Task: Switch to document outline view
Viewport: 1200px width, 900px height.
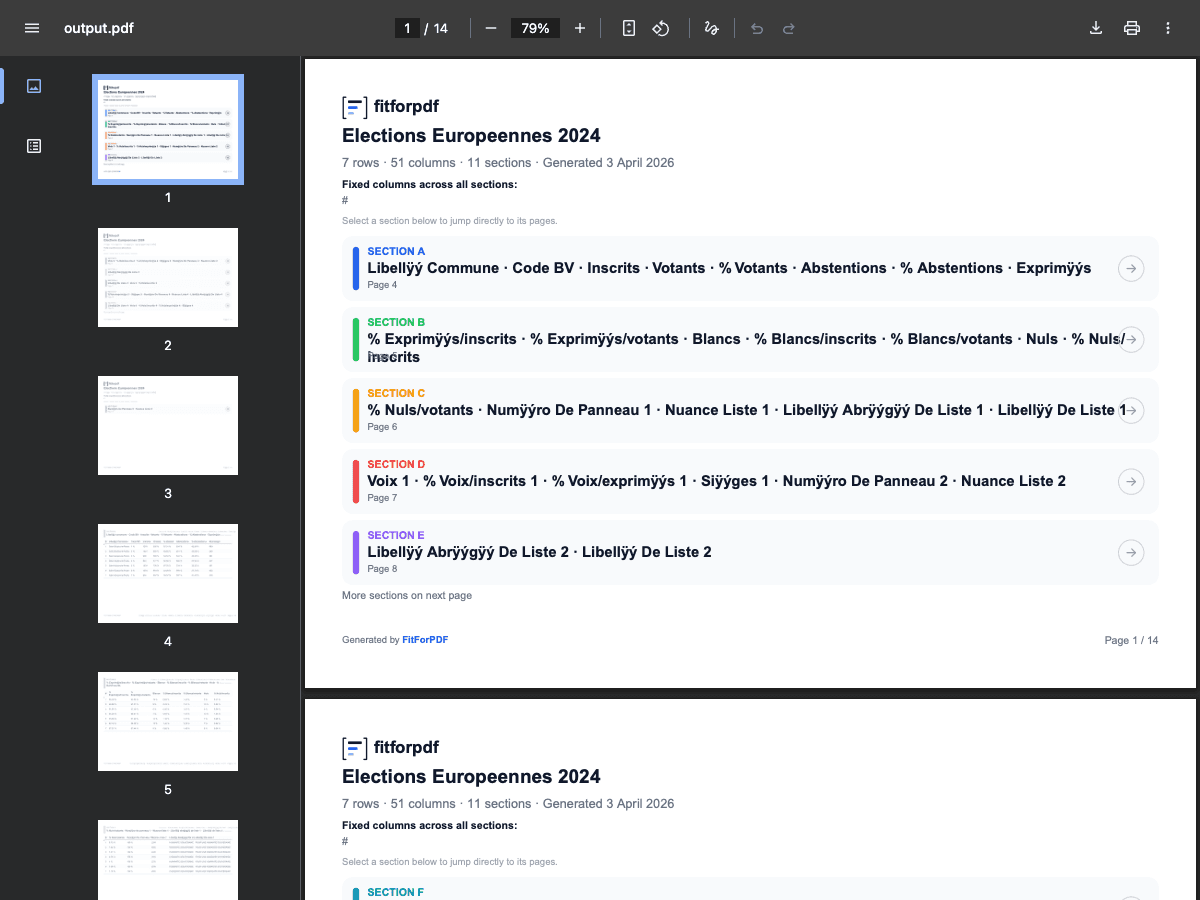Action: pos(34,146)
